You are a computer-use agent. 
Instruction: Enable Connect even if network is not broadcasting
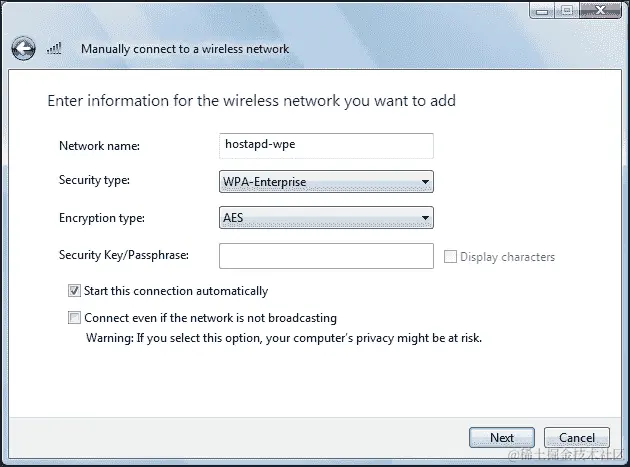pos(74,317)
